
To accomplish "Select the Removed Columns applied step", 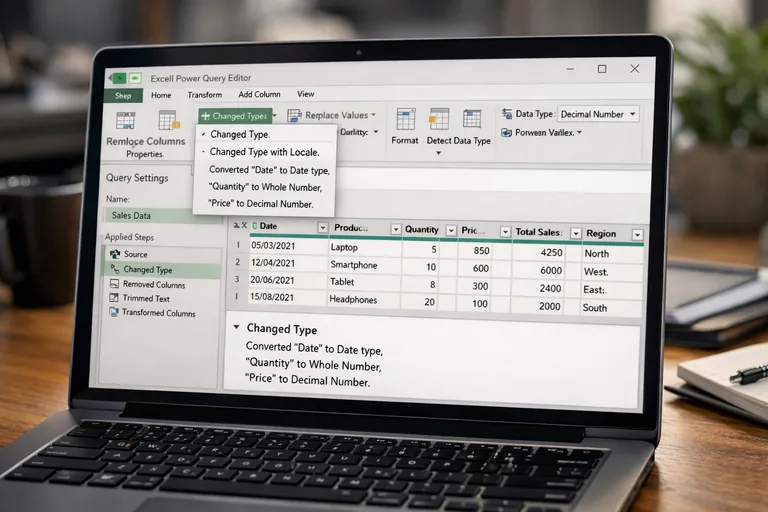I will coord(161,284).
